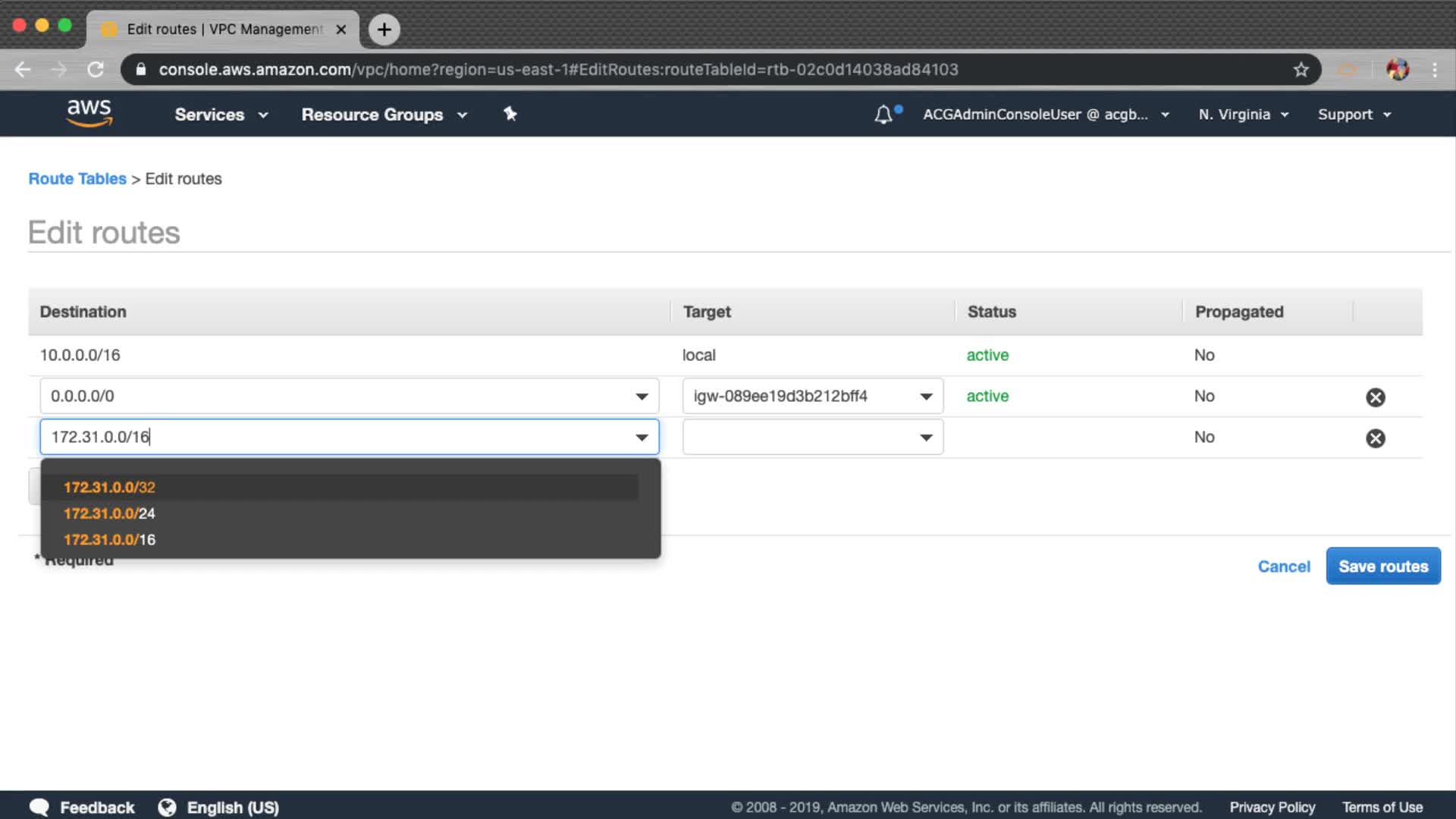The width and height of the screenshot is (1456, 819).
Task: Click the Route Tables breadcrumb link
Action: click(77, 179)
